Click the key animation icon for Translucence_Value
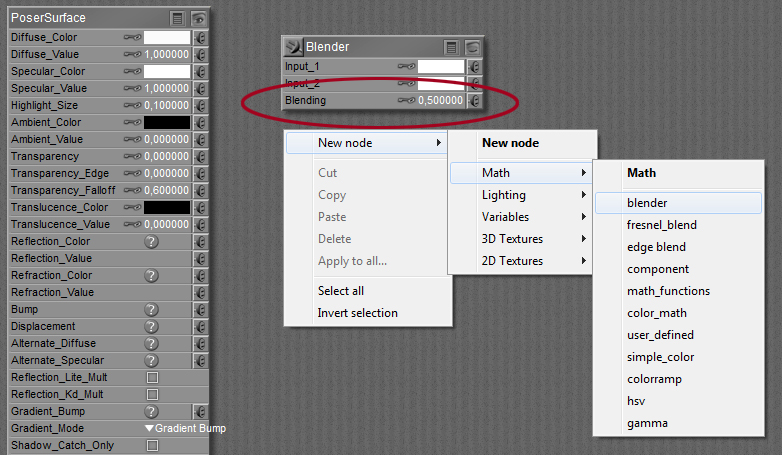Viewport: 782px width, 455px height. (x=132, y=224)
